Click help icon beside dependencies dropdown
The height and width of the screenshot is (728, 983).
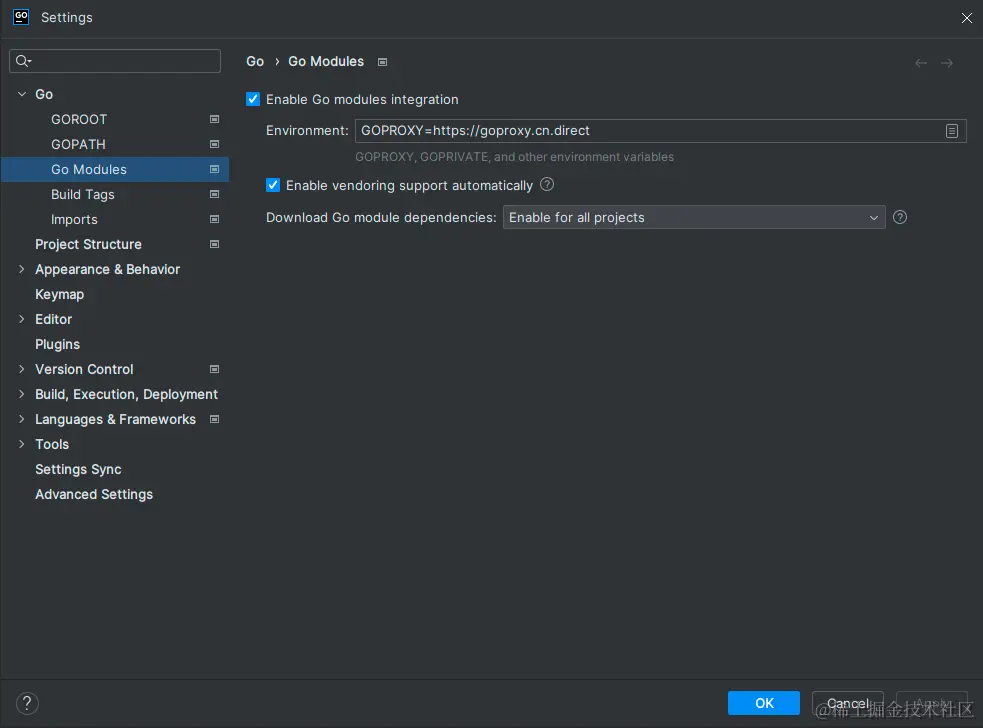900,217
